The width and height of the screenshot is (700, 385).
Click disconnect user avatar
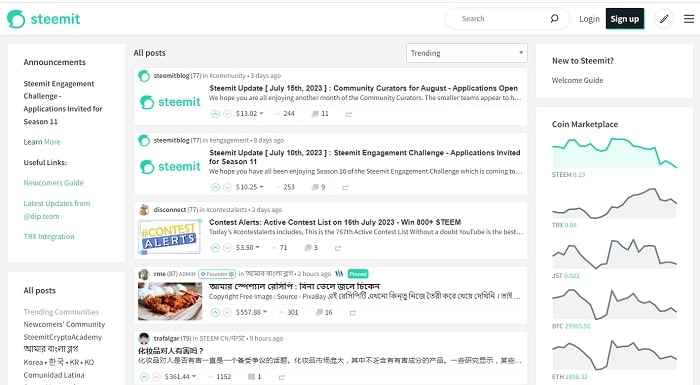(144, 209)
